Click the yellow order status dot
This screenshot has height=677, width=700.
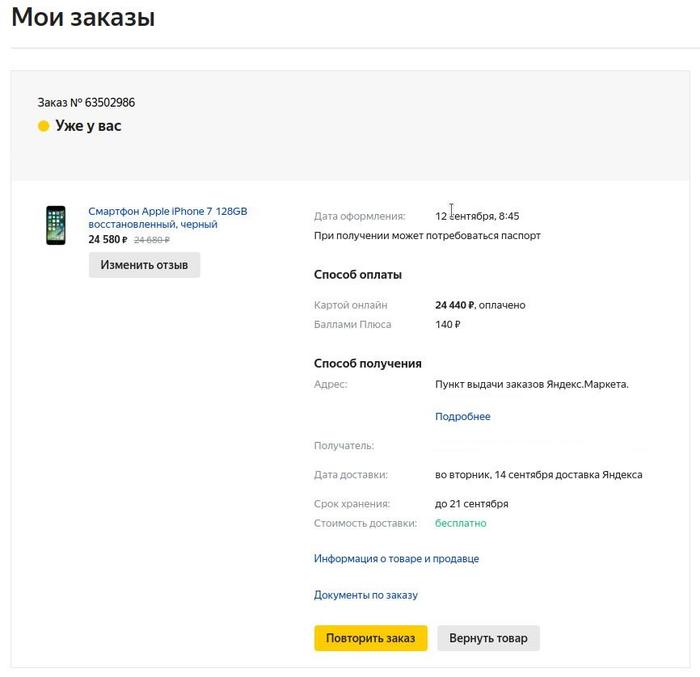pyautogui.click(x=43, y=126)
